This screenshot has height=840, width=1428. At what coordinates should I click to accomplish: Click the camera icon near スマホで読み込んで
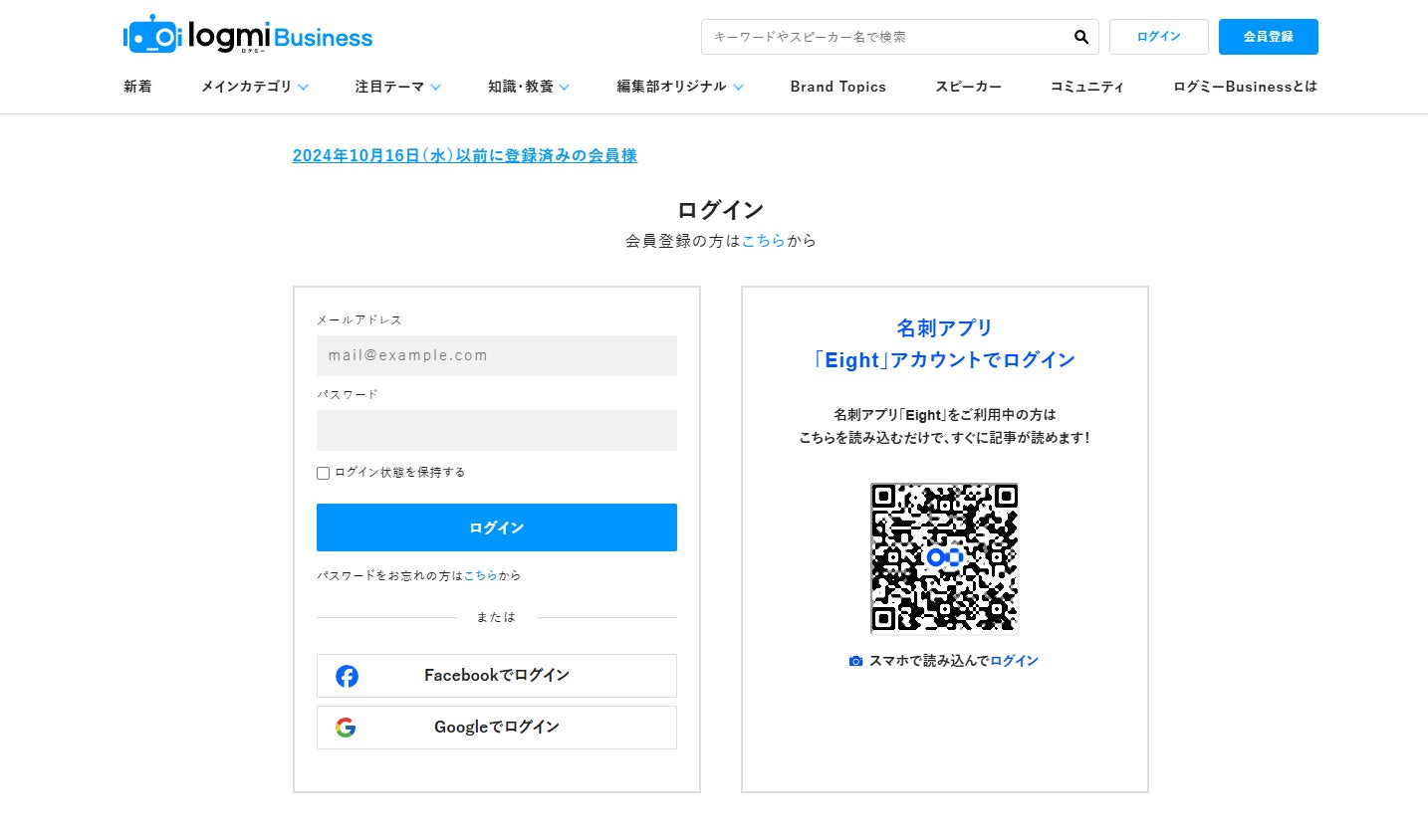(x=855, y=661)
